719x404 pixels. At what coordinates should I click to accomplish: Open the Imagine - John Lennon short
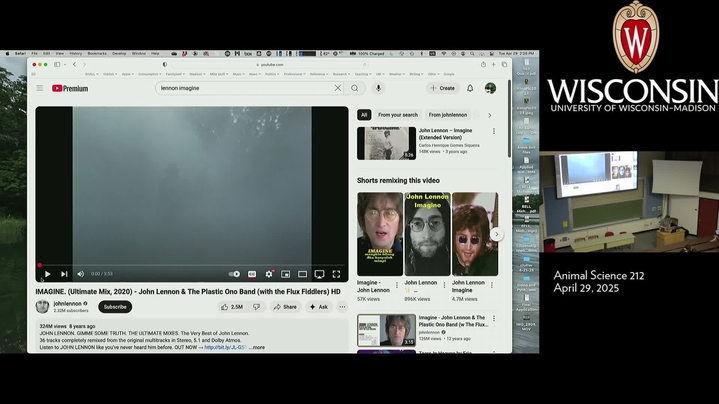tap(380, 234)
